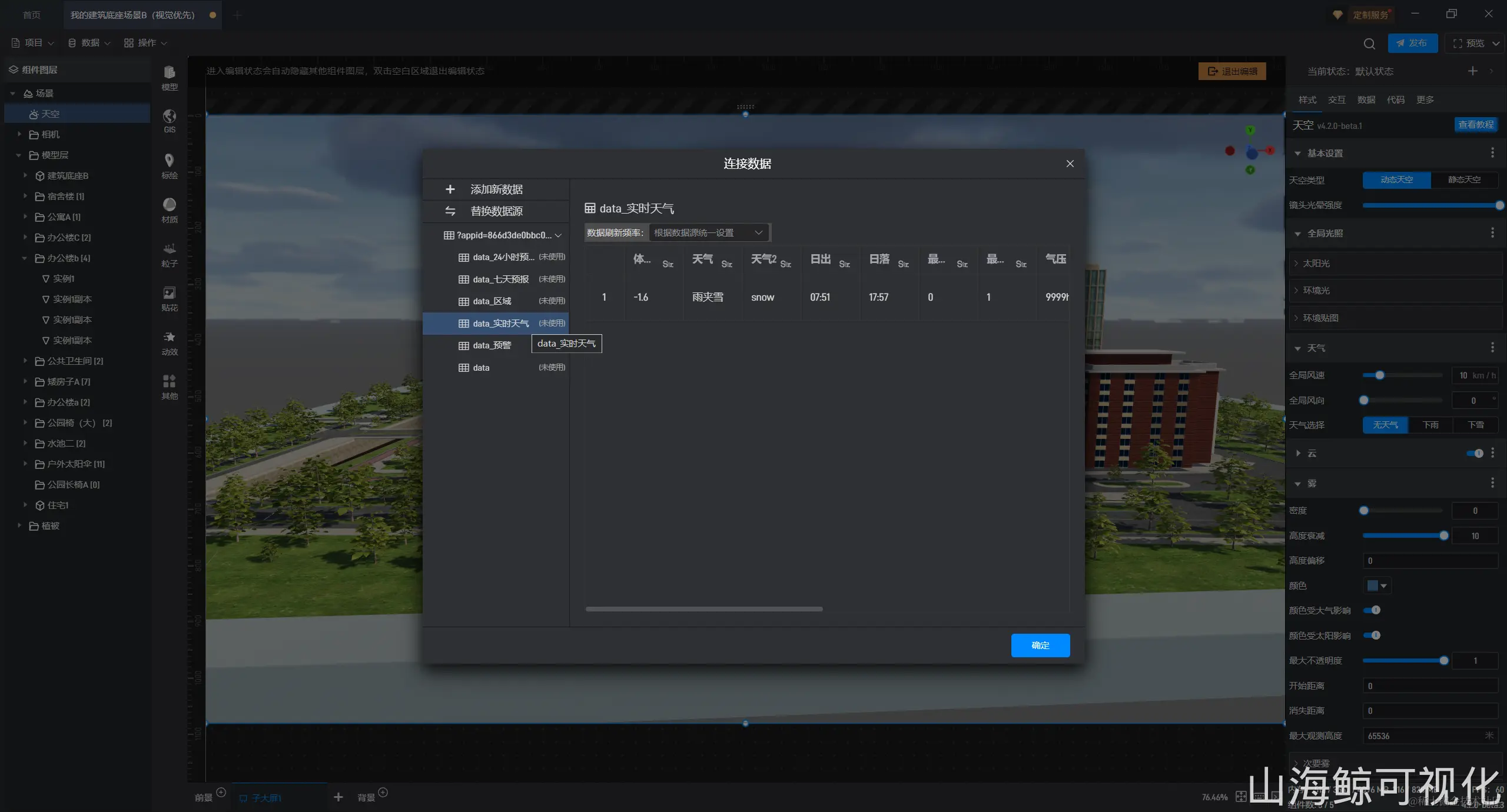Collapse the ?appid data source node
This screenshot has height=812, width=1507.
click(558, 235)
